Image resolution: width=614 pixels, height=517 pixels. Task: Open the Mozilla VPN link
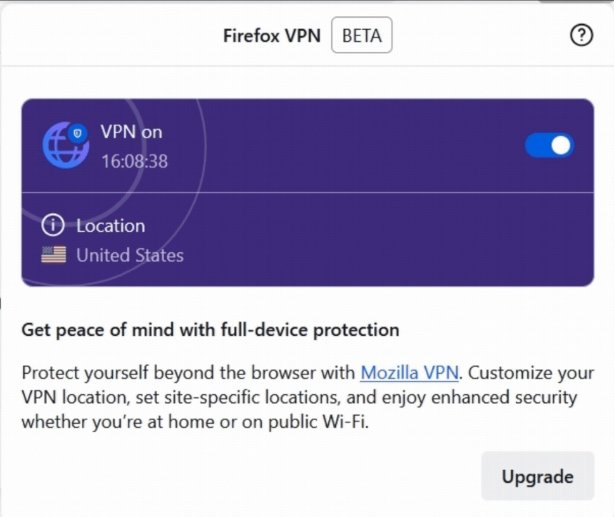pyautogui.click(x=409, y=373)
